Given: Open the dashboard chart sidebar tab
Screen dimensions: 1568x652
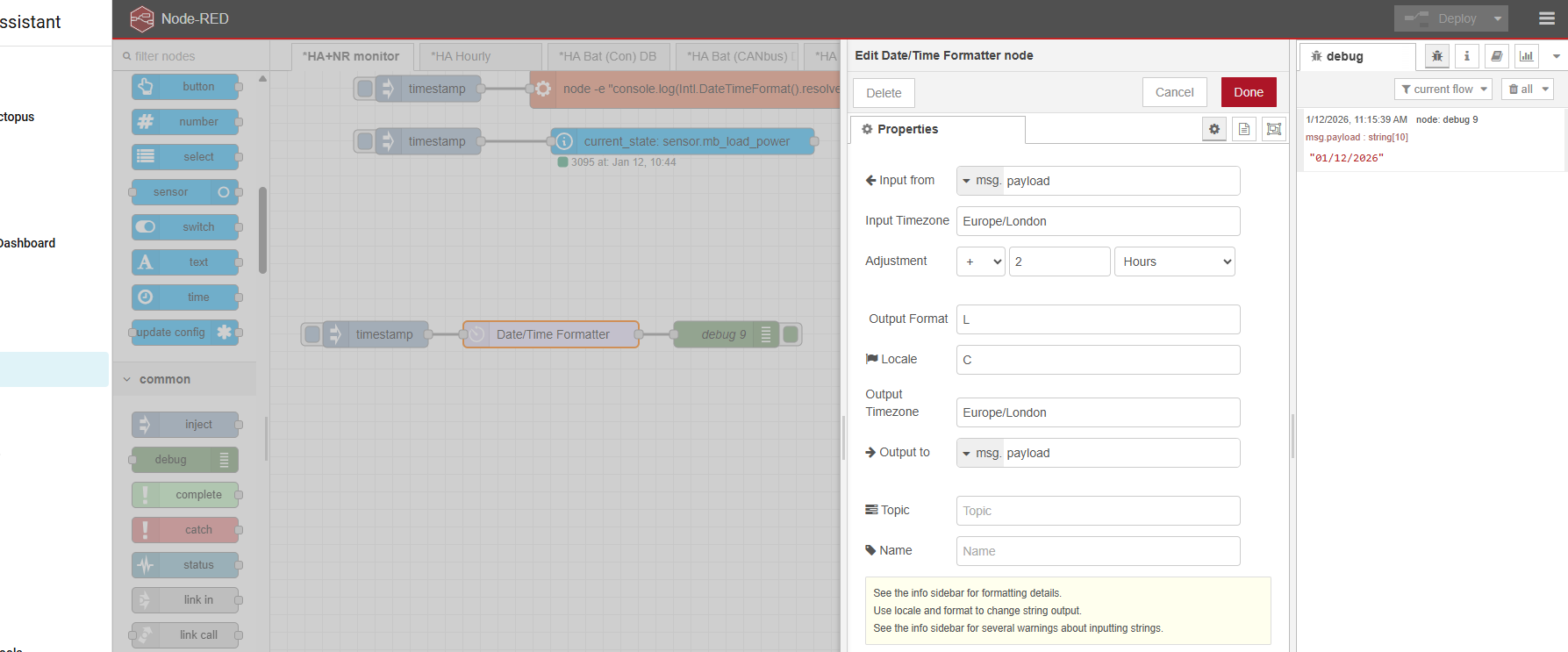Looking at the screenshot, I should coord(1527,56).
